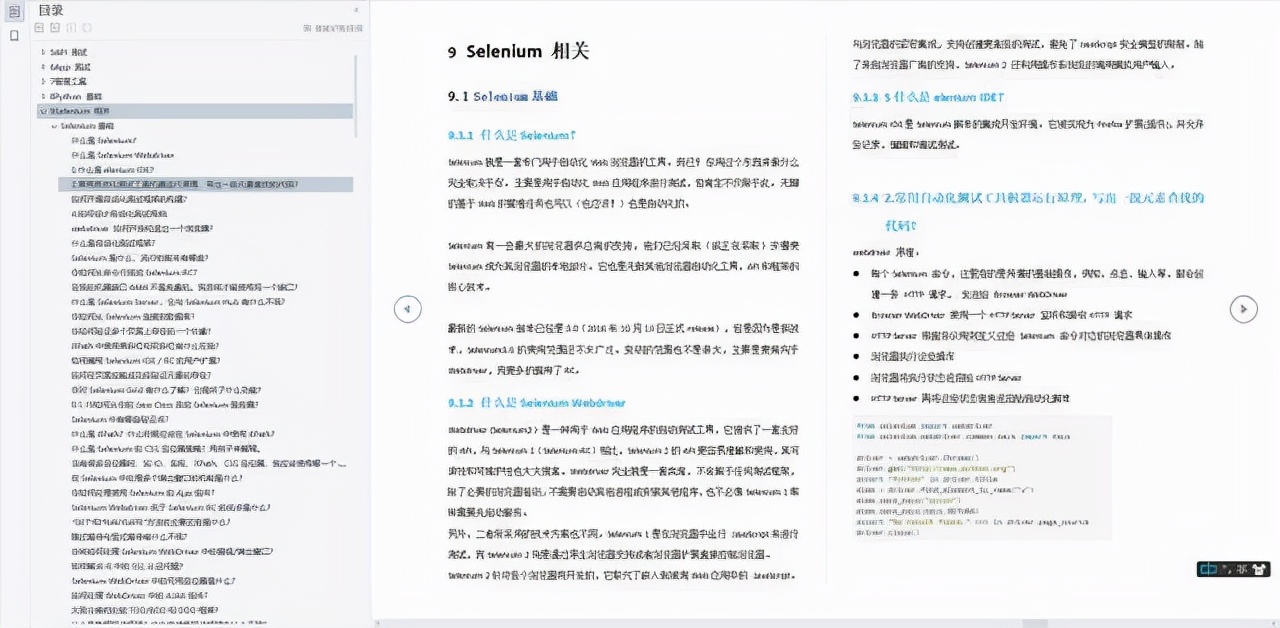Click heading 9.1.3 about Selenium IDE
This screenshot has height=628, width=1280.
(928, 97)
